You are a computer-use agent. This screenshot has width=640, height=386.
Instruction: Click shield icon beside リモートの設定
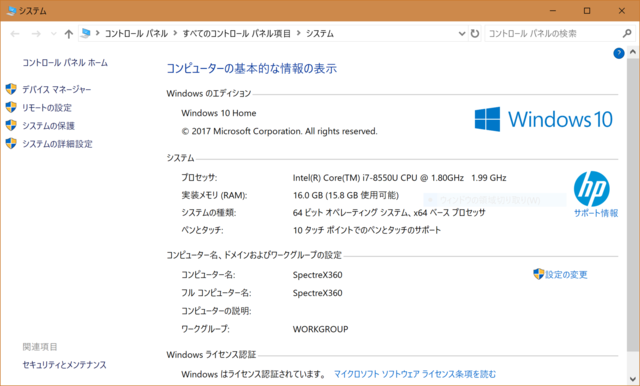pyautogui.click(x=11, y=107)
